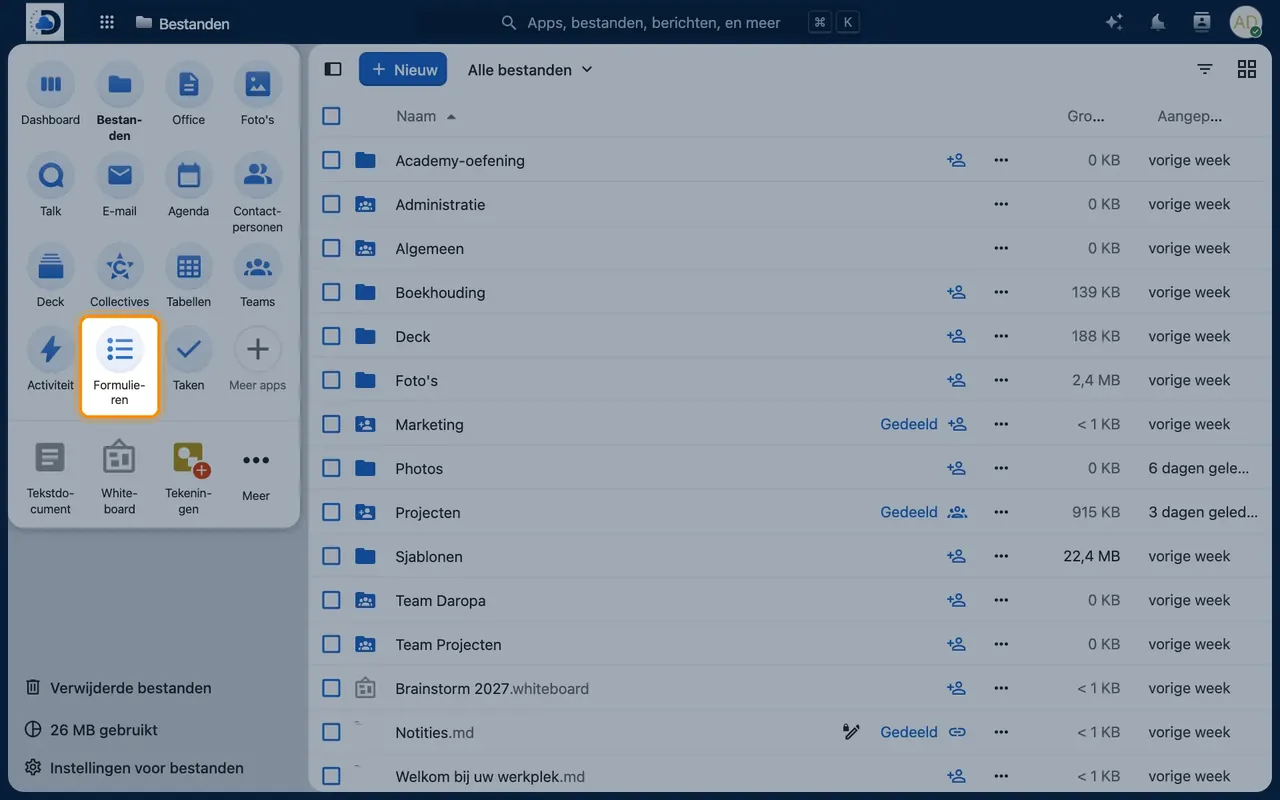This screenshot has height=800, width=1280.
Task: Open actions menu for Photos folder
Action: pyautogui.click(x=1001, y=468)
